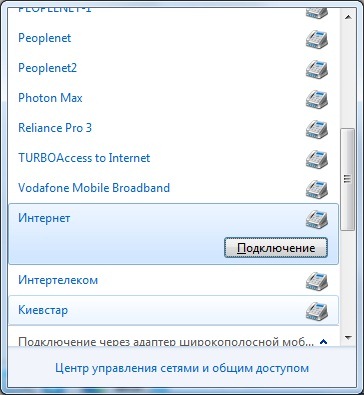Image resolution: width=364 pixels, height=395 pixels.
Task: Select the Photon Max connection
Action: point(173,98)
